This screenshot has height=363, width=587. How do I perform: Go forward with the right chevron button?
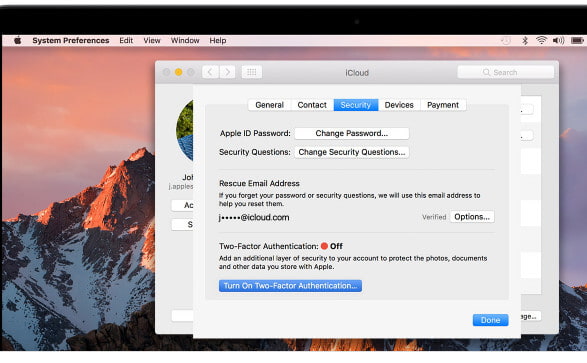(x=227, y=72)
